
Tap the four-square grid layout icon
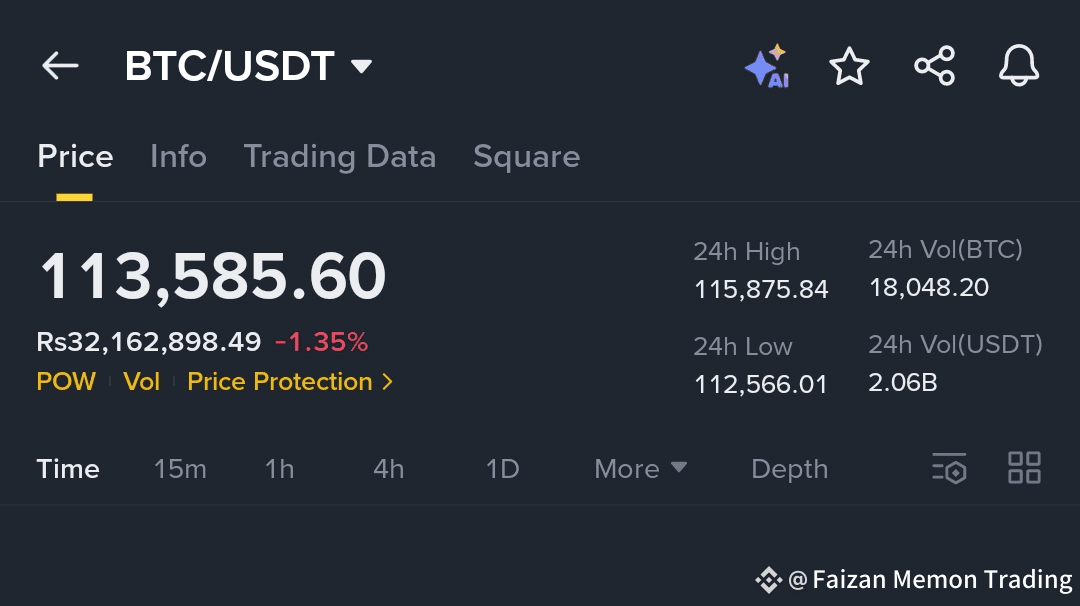click(x=1024, y=468)
